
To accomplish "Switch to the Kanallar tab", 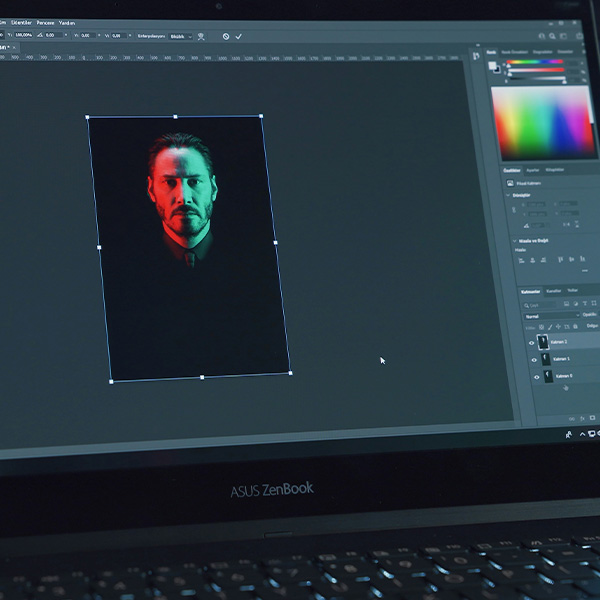I will coord(554,291).
